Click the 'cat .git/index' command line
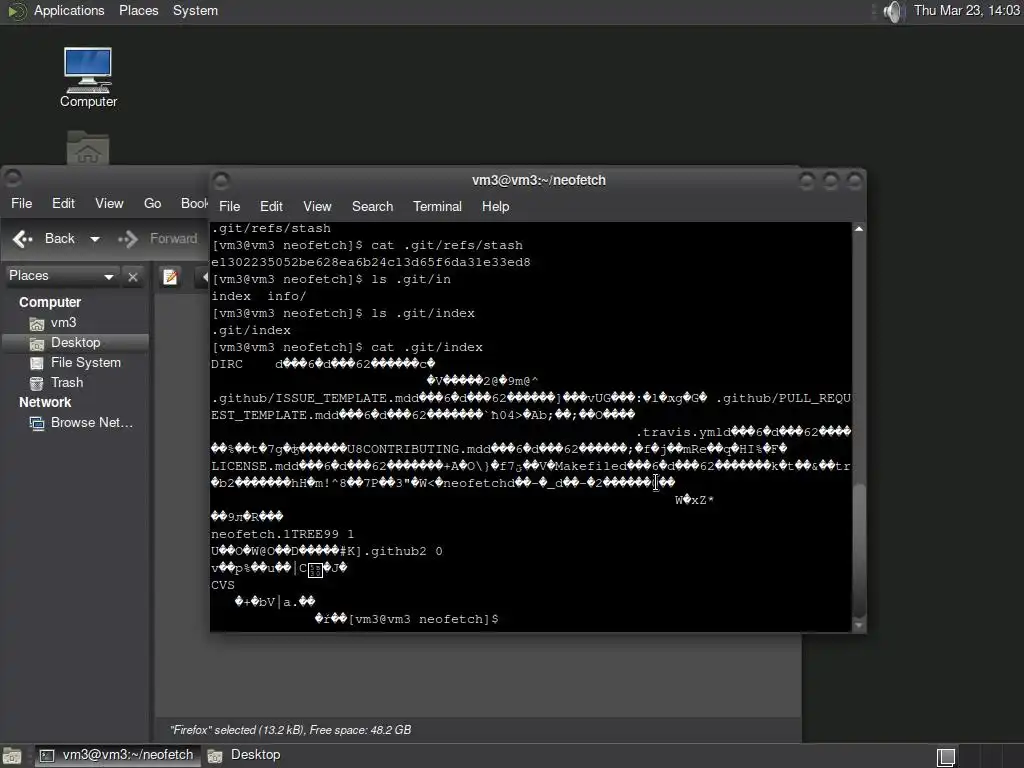This screenshot has height=768, width=1024. [x=347, y=347]
